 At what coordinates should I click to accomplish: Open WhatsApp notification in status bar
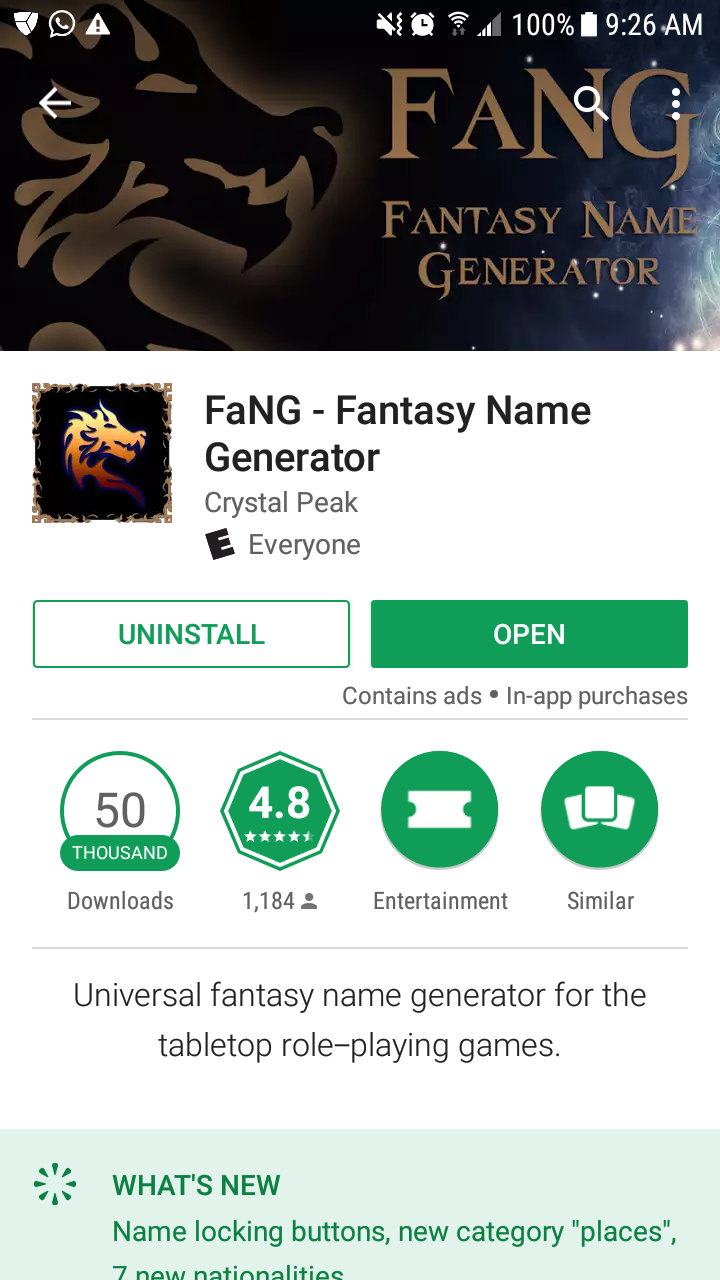pyautogui.click(x=62, y=23)
